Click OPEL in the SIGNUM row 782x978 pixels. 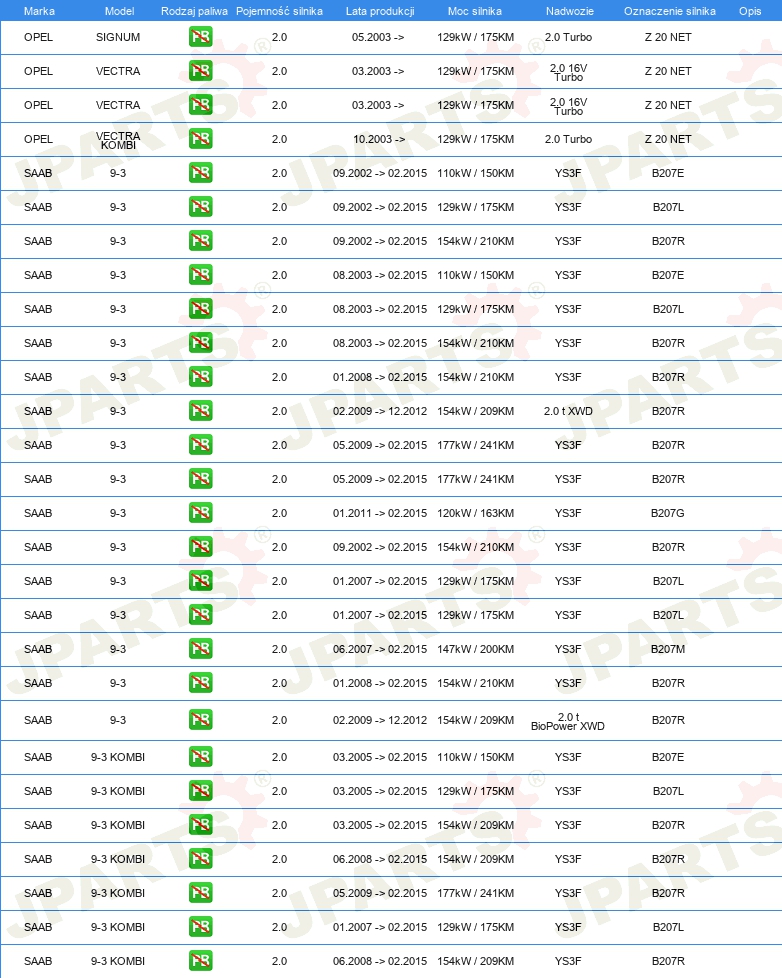pyautogui.click(x=38, y=37)
